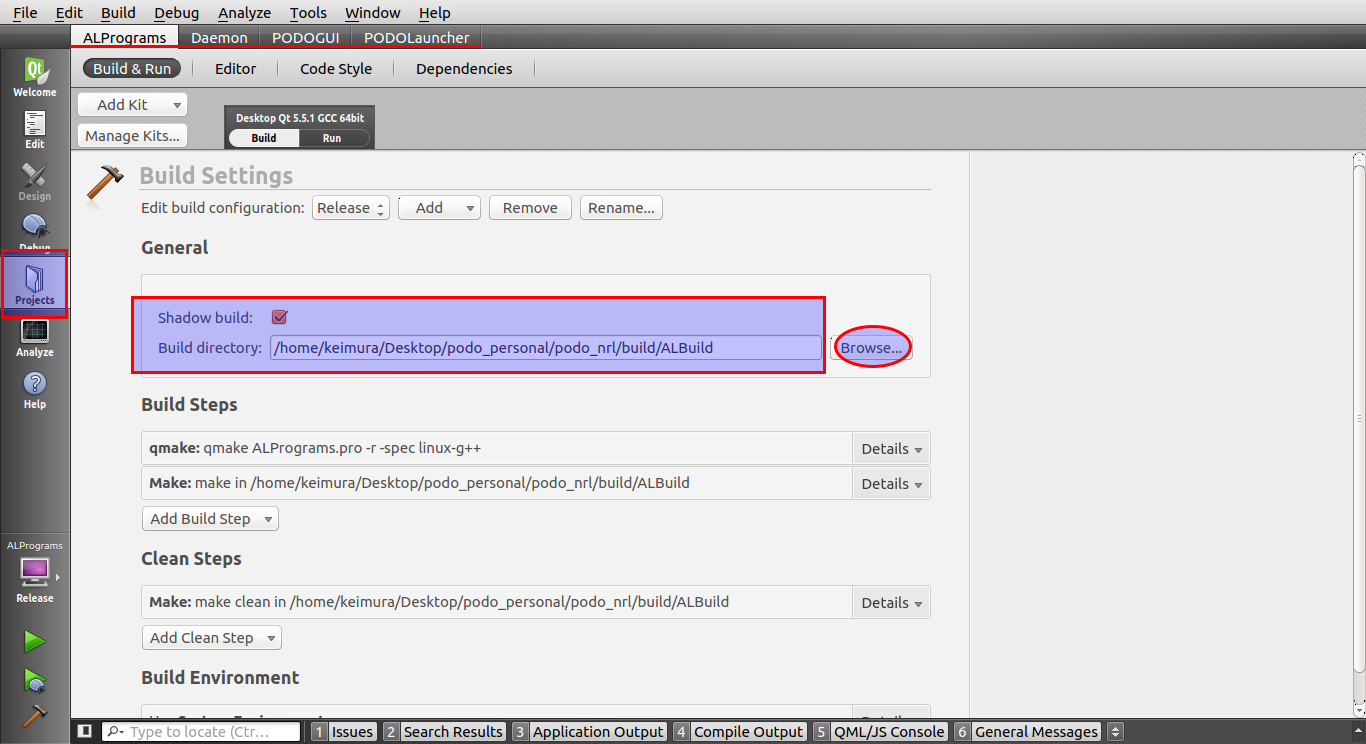Select the kit's Run settings
Screen dimensions: 1366x744
point(332,138)
